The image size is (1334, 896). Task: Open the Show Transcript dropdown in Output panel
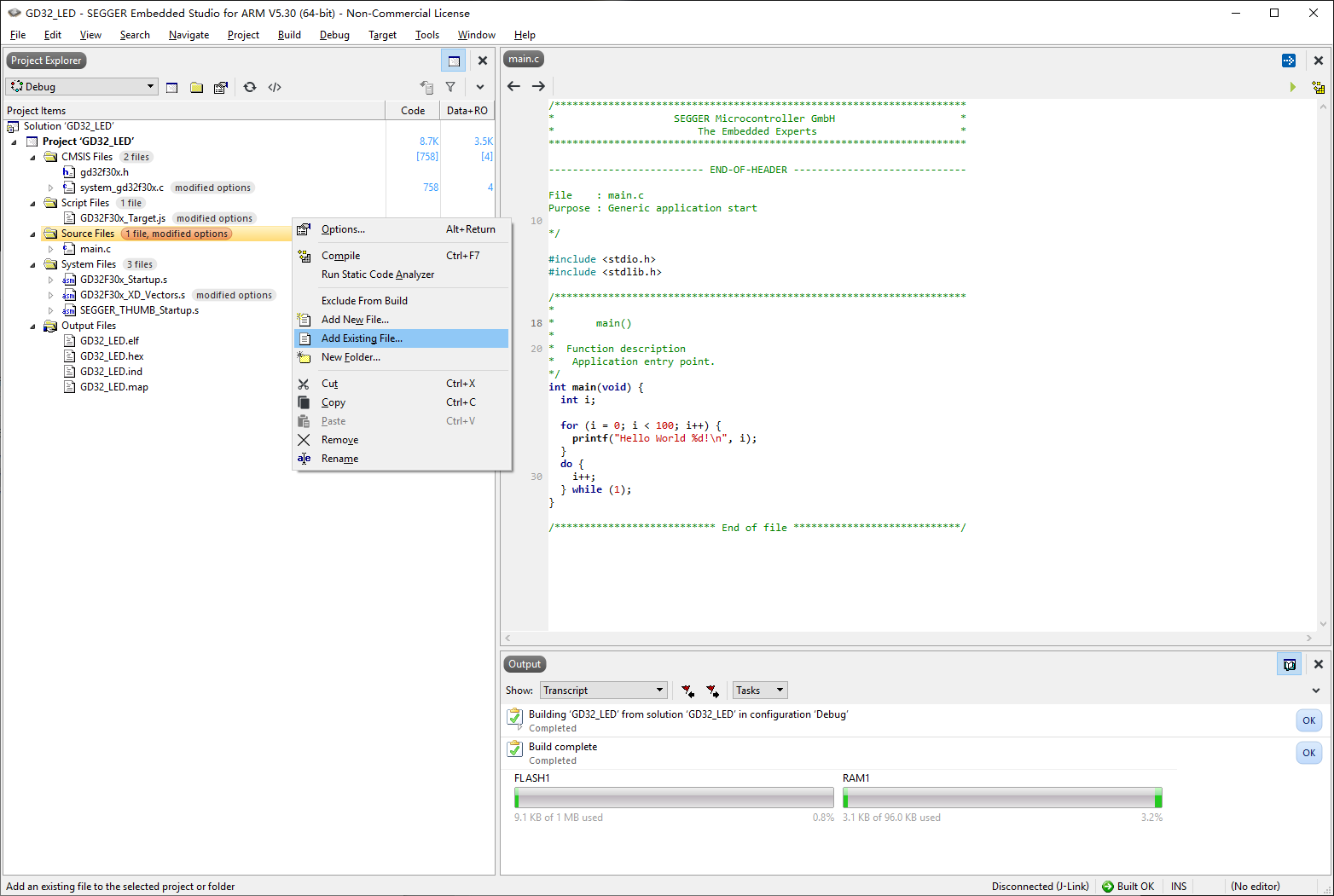(x=603, y=690)
